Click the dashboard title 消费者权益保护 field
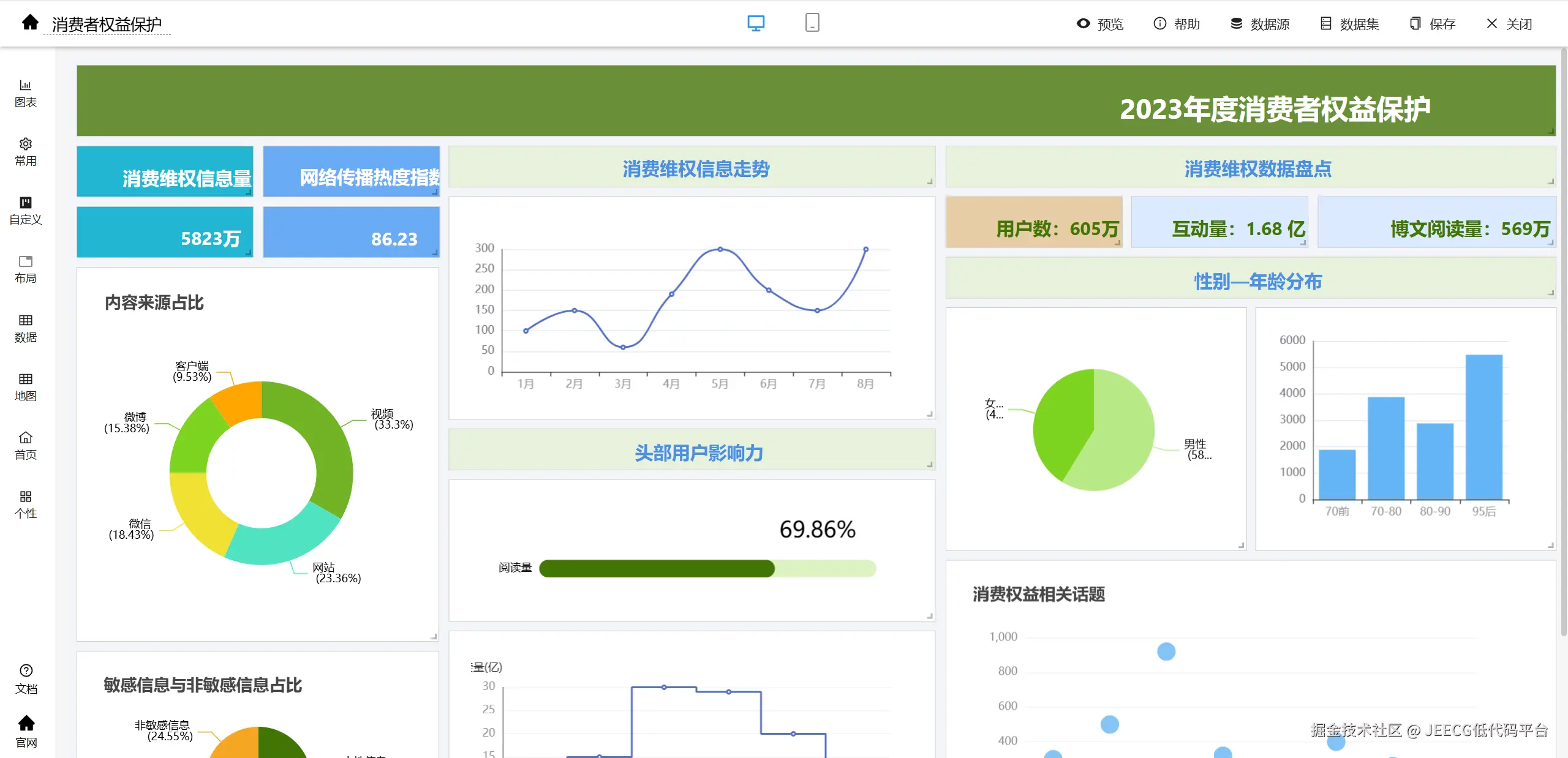Image resolution: width=1568 pixels, height=758 pixels. (x=107, y=24)
